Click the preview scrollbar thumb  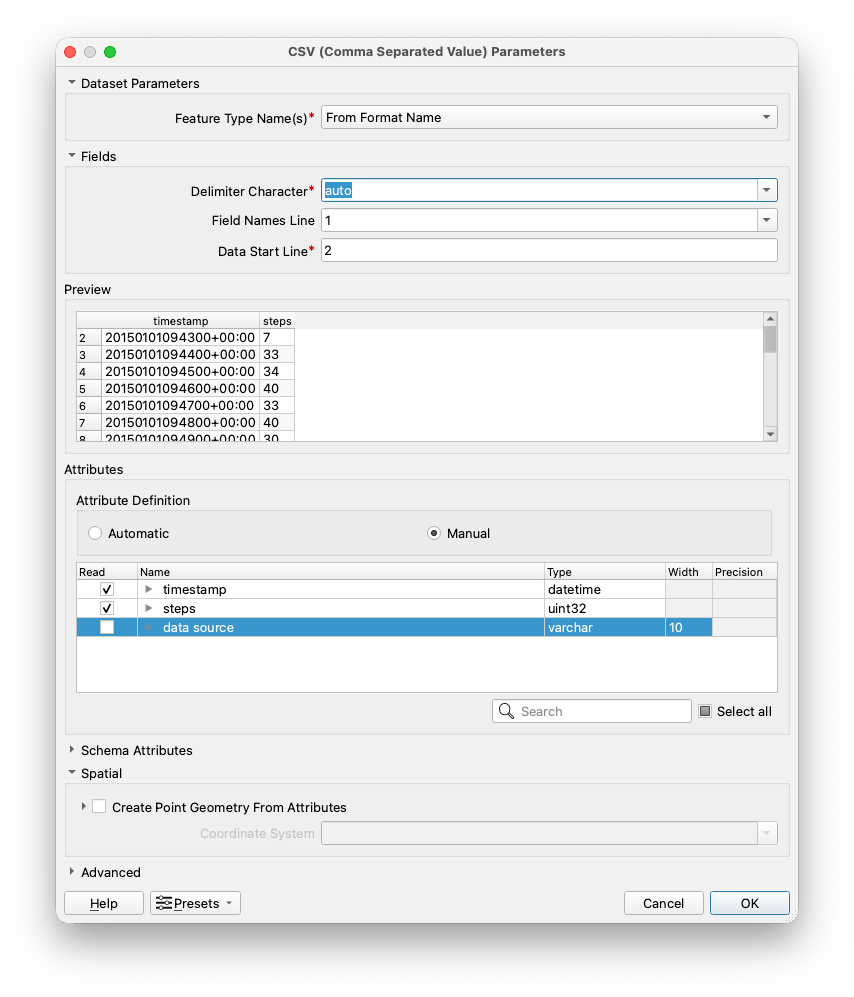click(770, 340)
